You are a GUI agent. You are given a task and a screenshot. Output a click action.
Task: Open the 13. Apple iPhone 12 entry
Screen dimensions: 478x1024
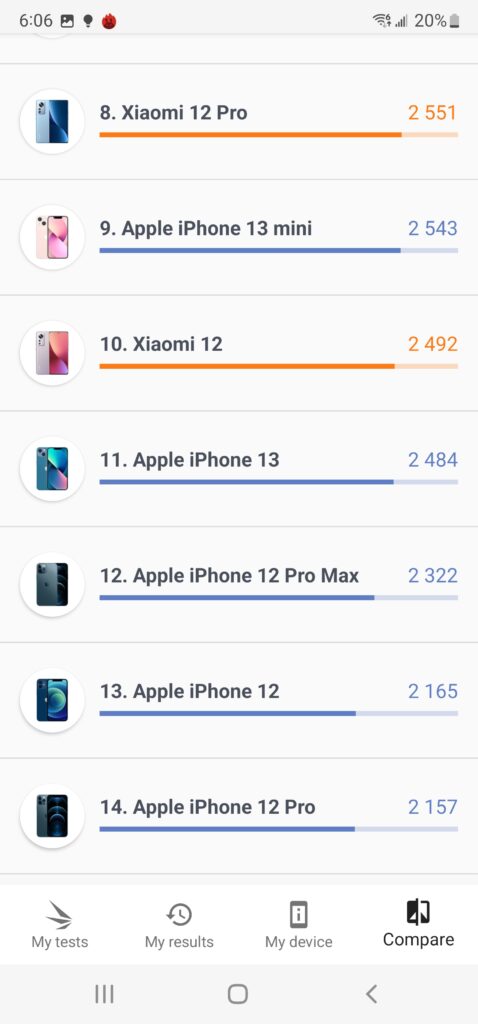click(x=239, y=700)
